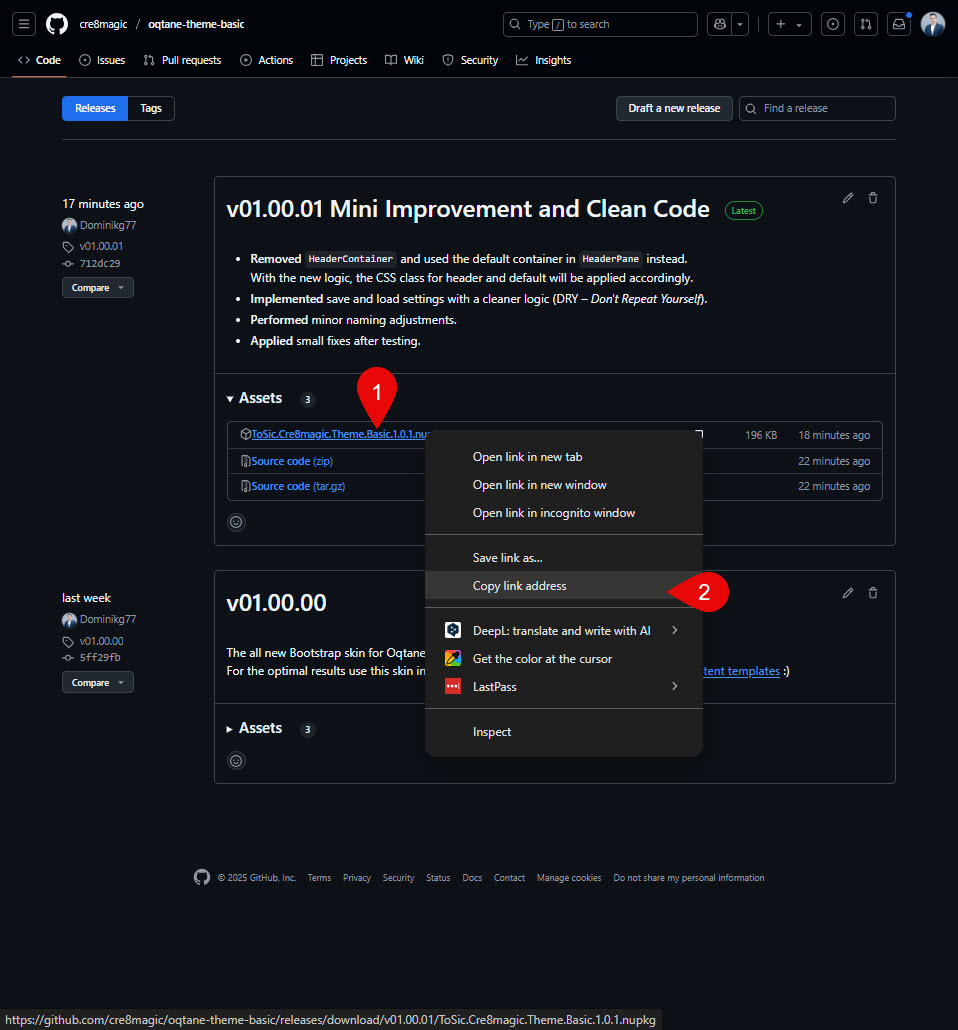
Task: Open the Copilot dropdown arrow
Action: coord(740,24)
